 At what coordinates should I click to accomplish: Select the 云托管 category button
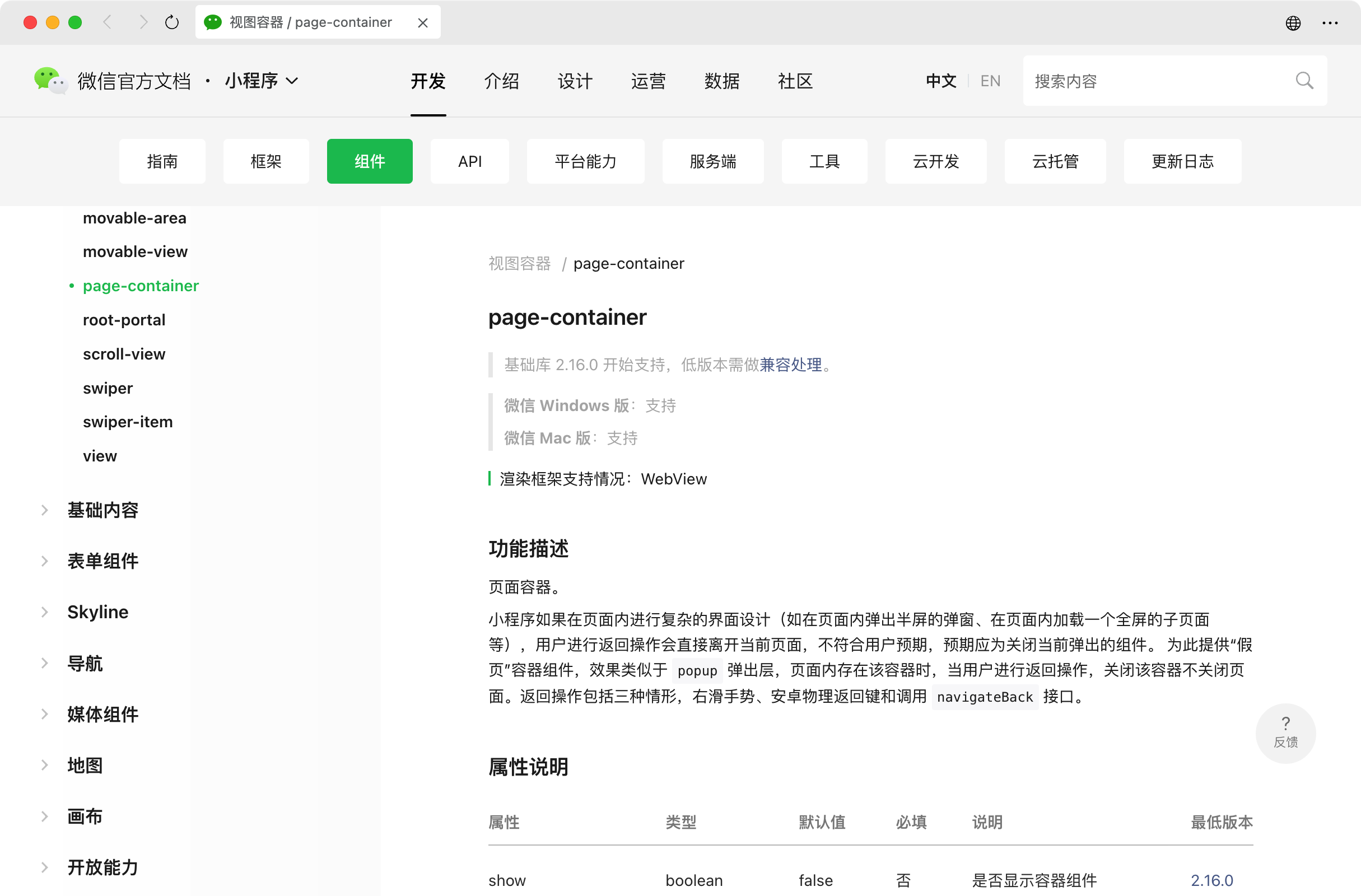(x=1055, y=161)
